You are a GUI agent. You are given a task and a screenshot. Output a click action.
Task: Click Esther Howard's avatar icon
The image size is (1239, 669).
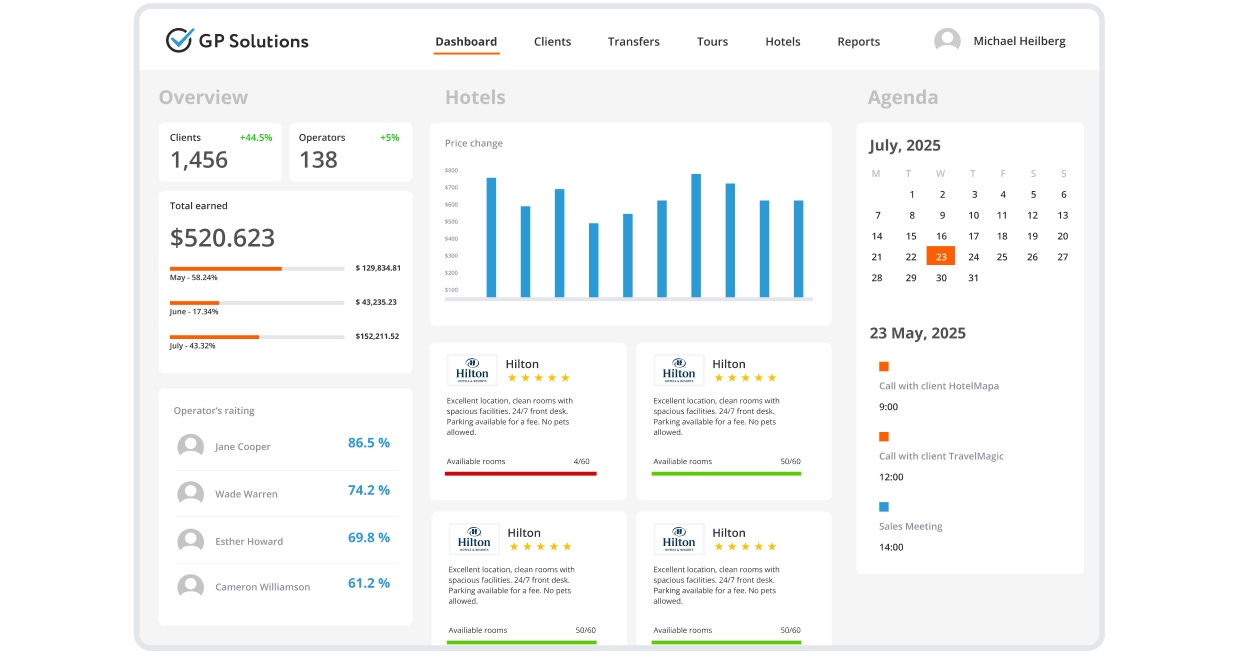click(190, 541)
